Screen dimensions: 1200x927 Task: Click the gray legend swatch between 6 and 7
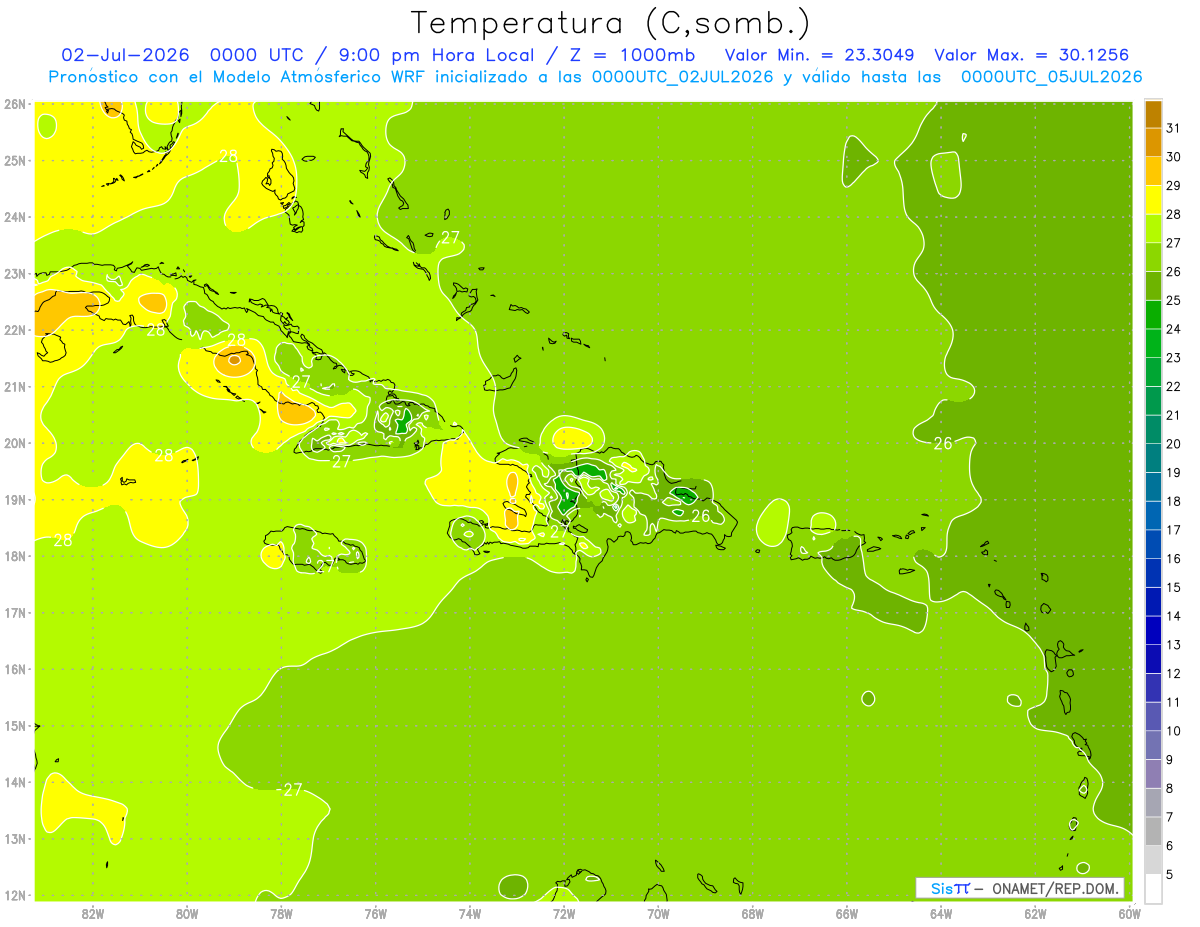click(1153, 830)
